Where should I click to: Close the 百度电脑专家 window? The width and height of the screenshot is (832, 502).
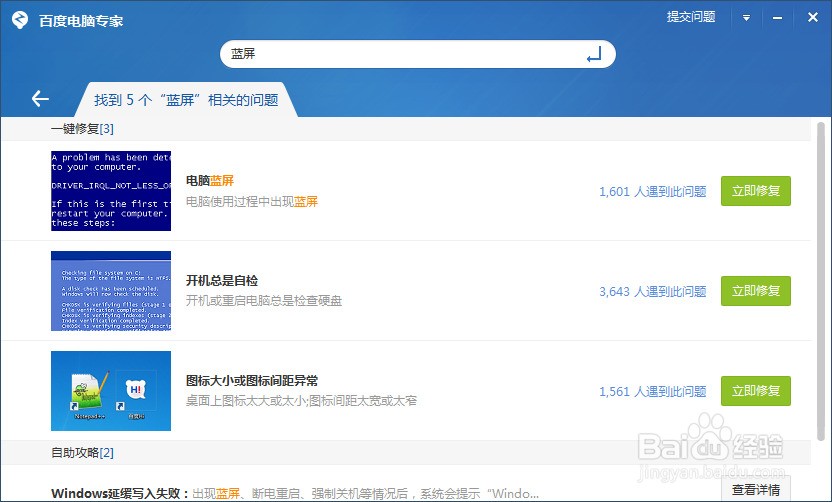(812, 17)
